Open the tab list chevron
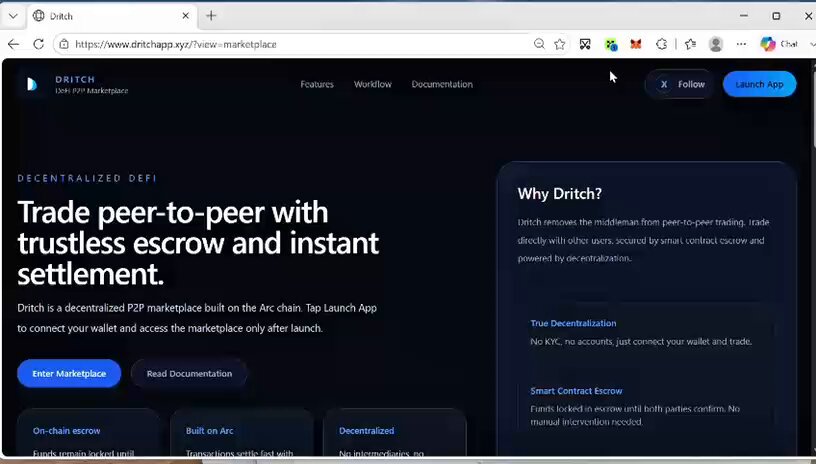 pos(13,16)
